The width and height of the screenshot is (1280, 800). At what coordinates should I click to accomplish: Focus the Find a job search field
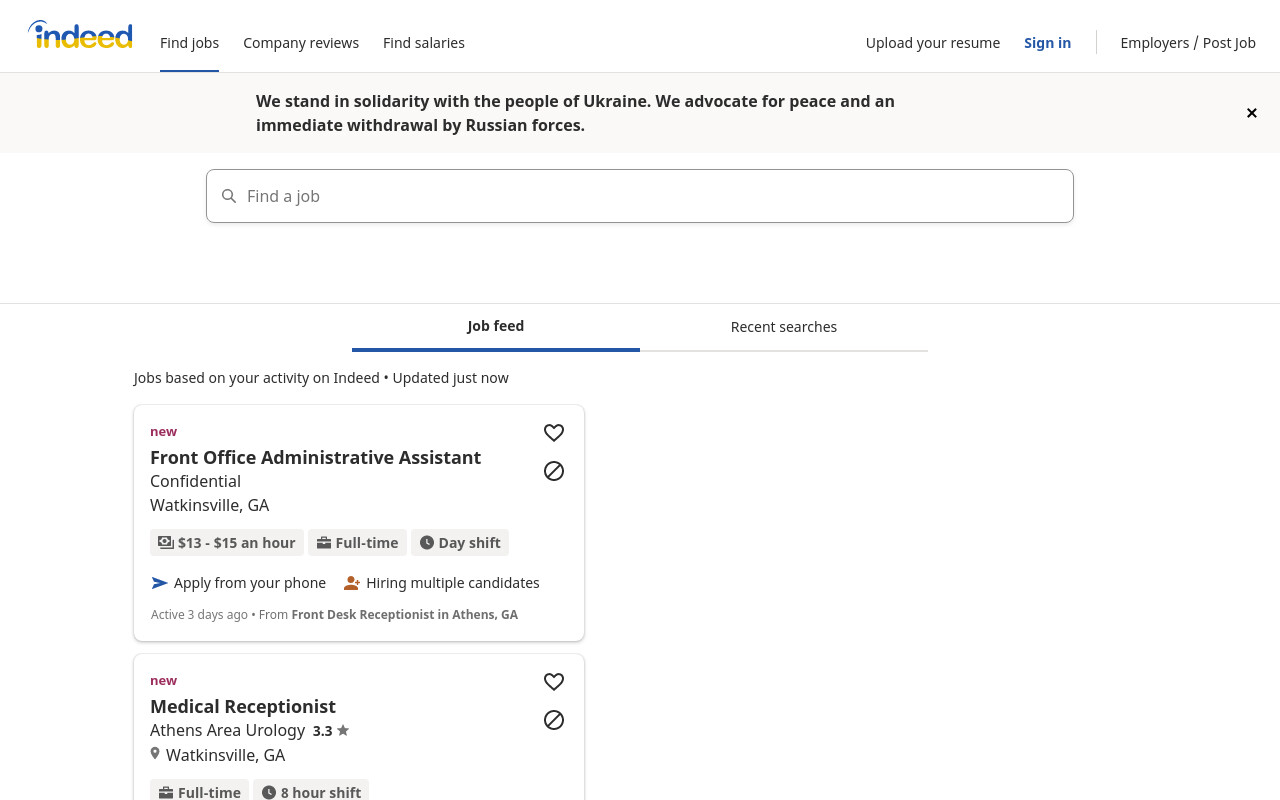[x=640, y=196]
